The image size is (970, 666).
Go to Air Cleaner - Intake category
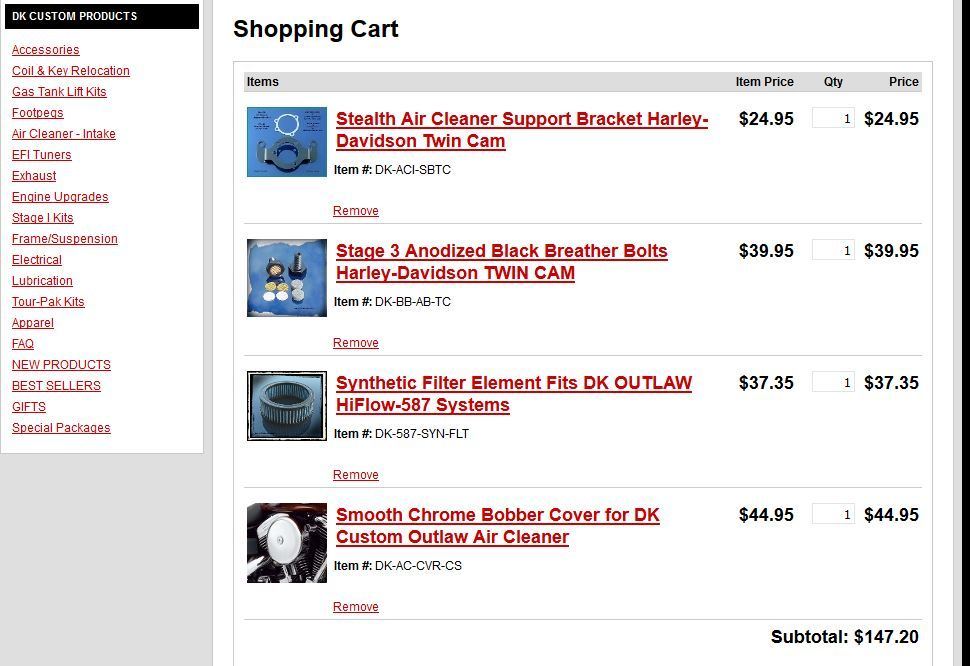(64, 134)
